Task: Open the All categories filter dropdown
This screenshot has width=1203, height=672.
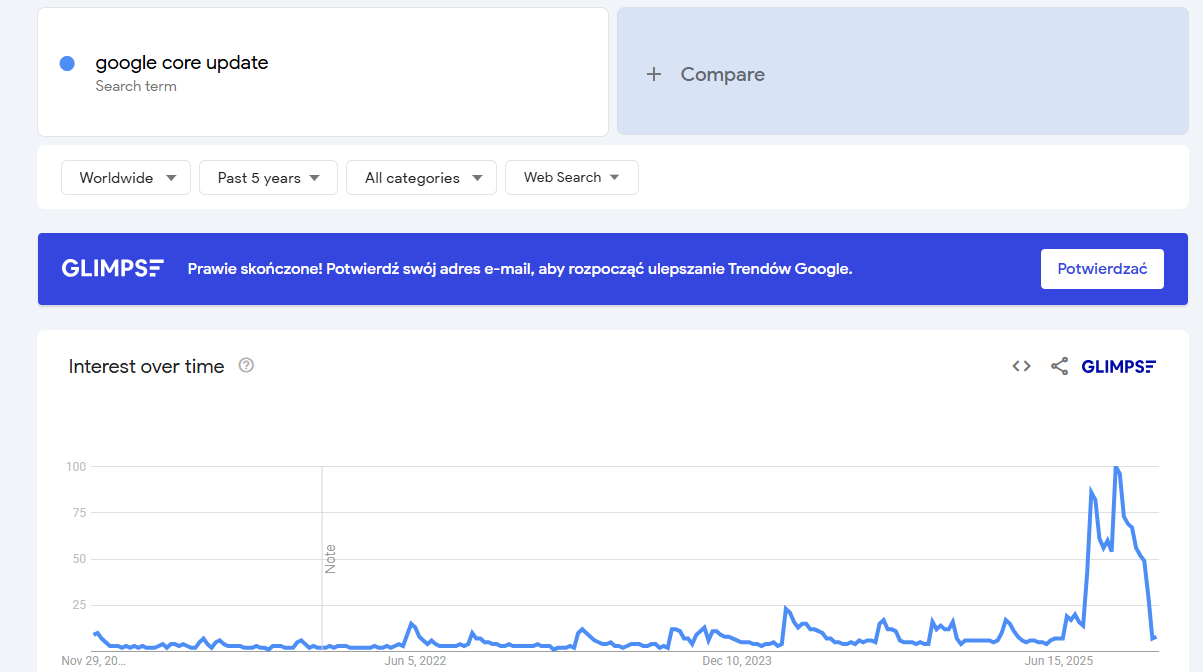Action: coord(421,177)
